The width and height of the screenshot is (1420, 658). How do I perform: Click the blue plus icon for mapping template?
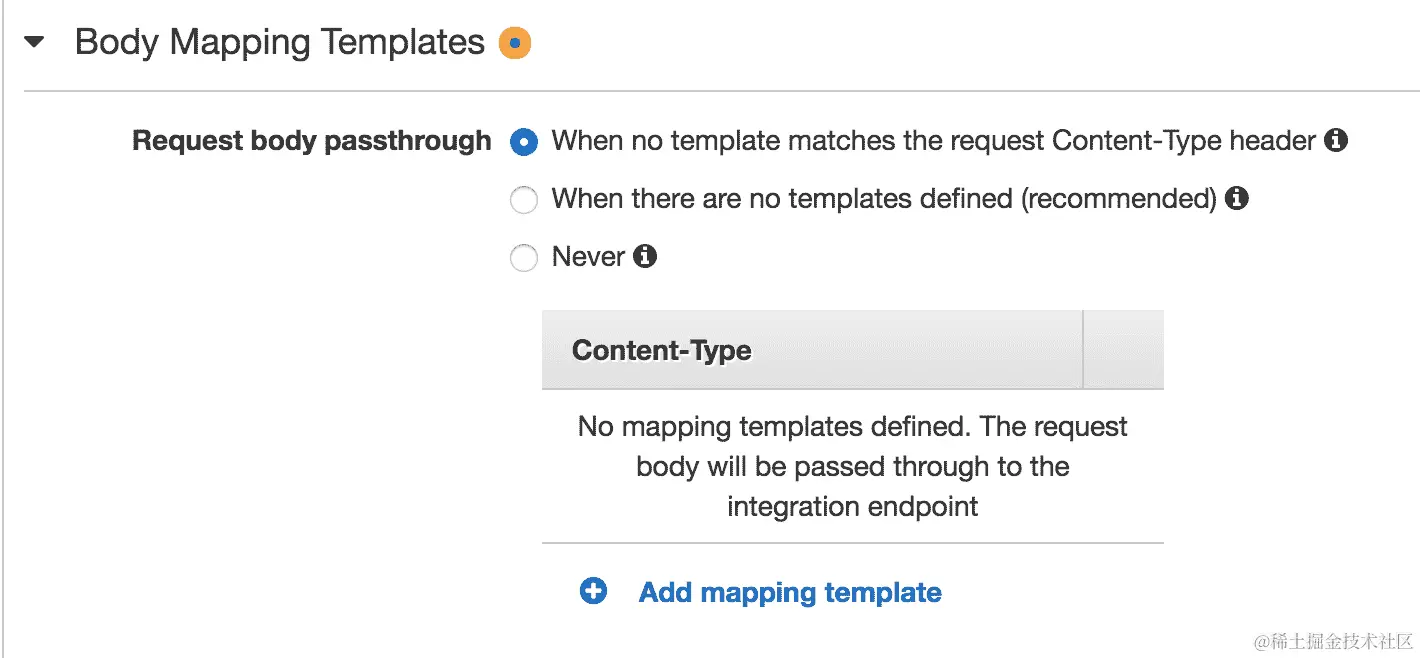(x=593, y=592)
